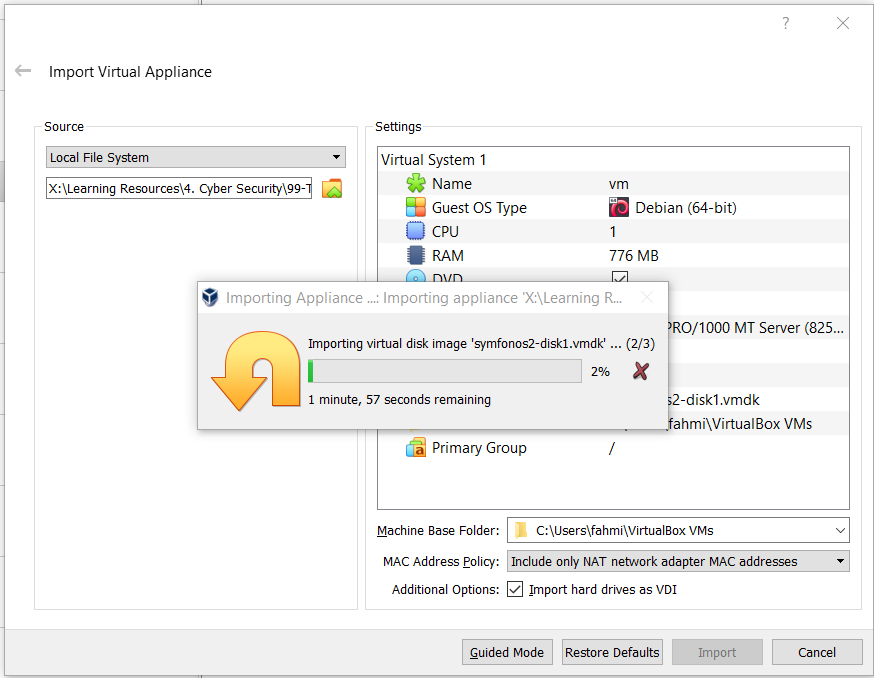874x678 pixels.
Task: Click the Guest OS Type colorful icon
Action: tap(415, 207)
